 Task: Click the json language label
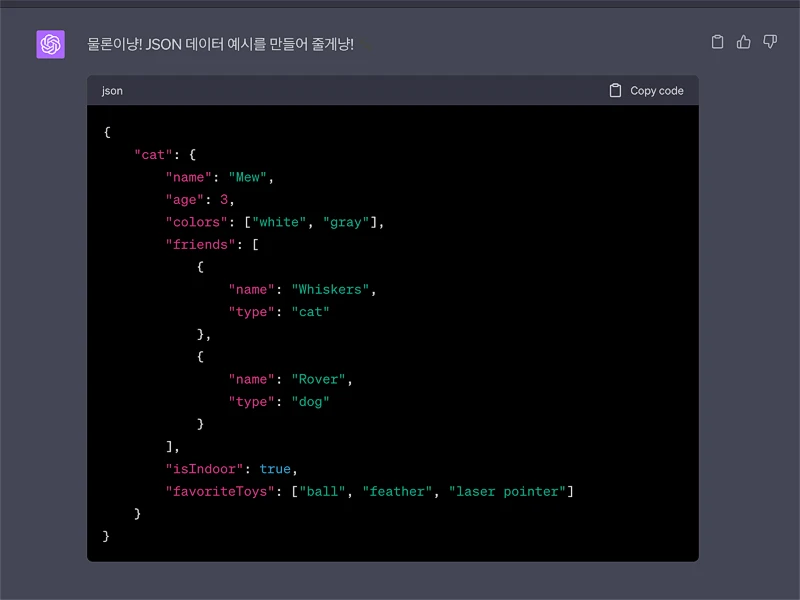tap(112, 91)
